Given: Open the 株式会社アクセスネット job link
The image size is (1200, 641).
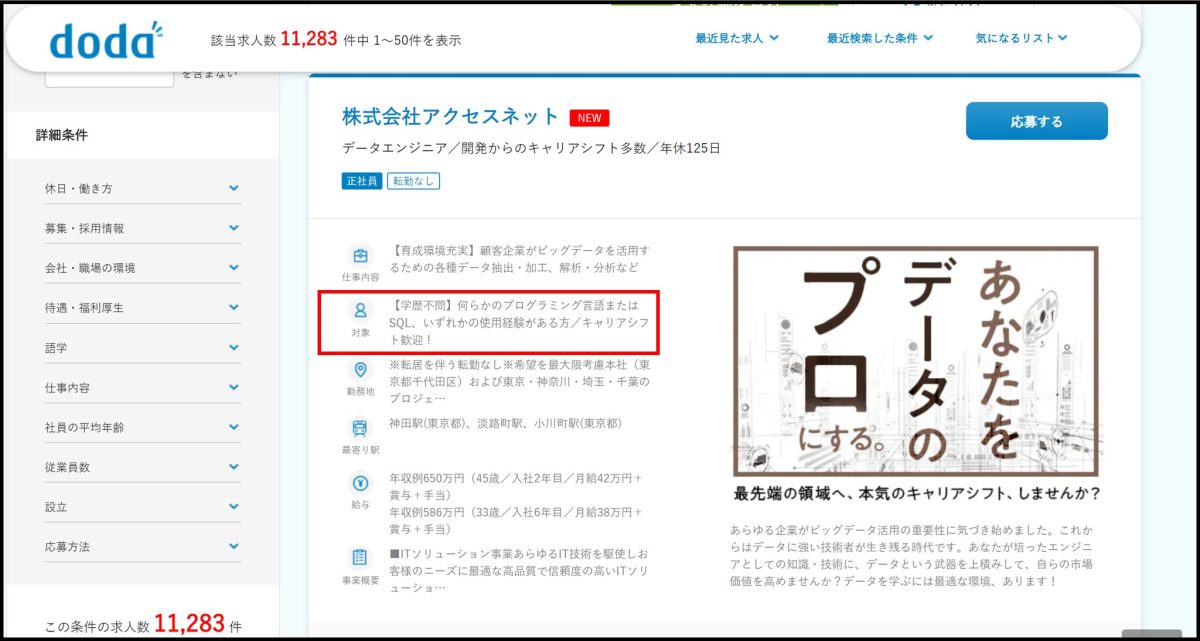Looking at the screenshot, I should (x=451, y=117).
